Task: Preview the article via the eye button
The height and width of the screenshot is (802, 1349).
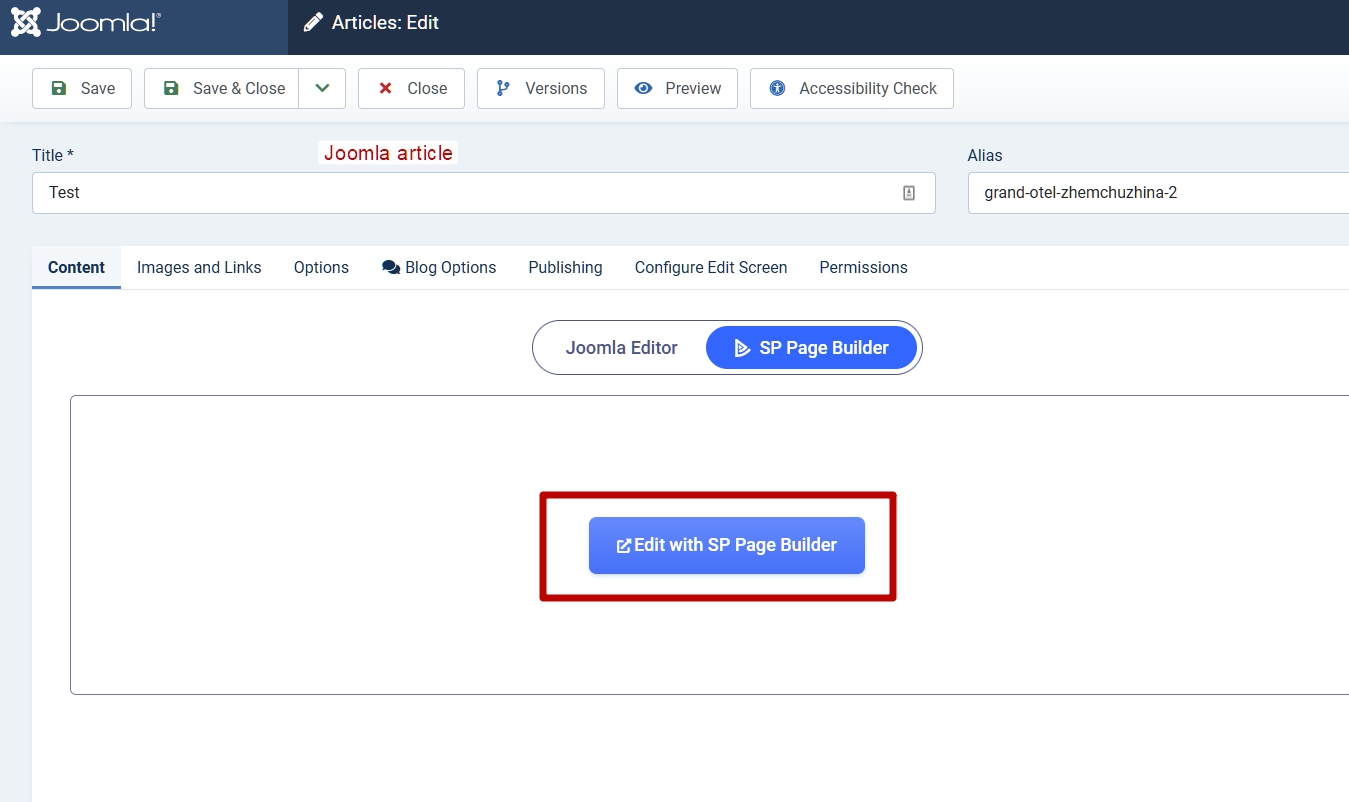Action: tap(677, 88)
